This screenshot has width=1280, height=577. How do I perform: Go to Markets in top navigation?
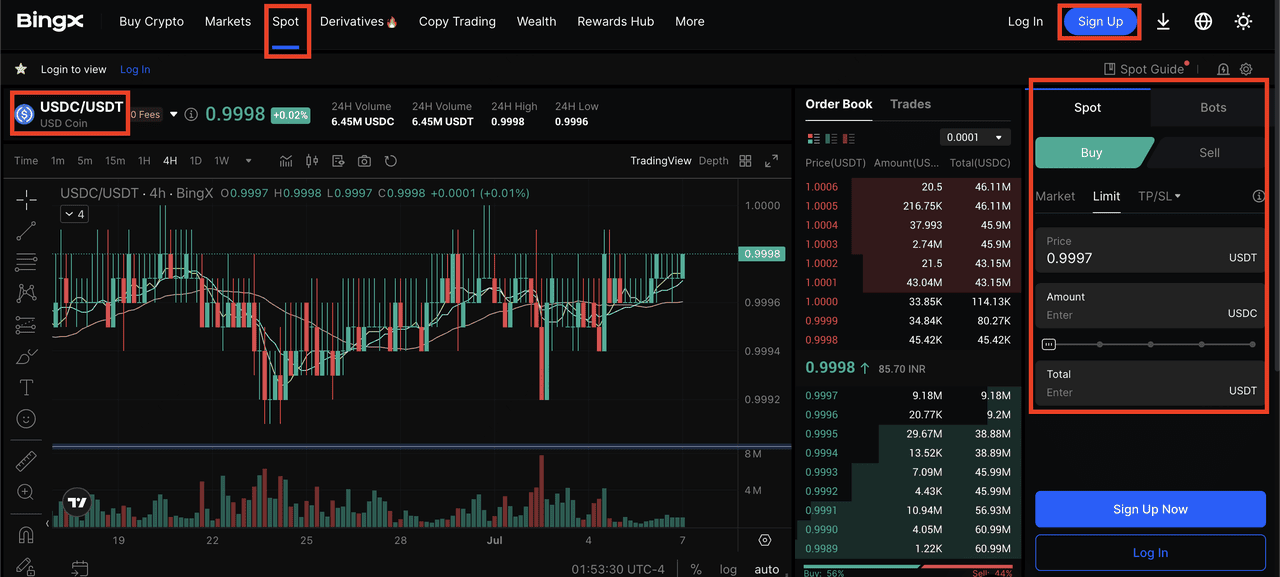click(x=228, y=21)
